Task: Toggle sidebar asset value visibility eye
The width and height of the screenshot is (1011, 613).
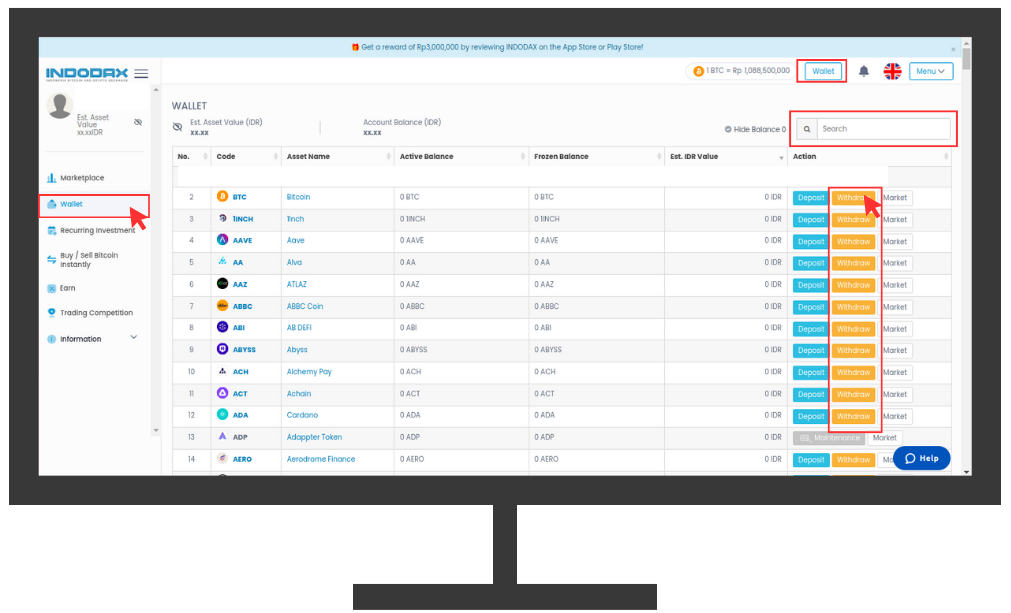Action: coord(138,122)
